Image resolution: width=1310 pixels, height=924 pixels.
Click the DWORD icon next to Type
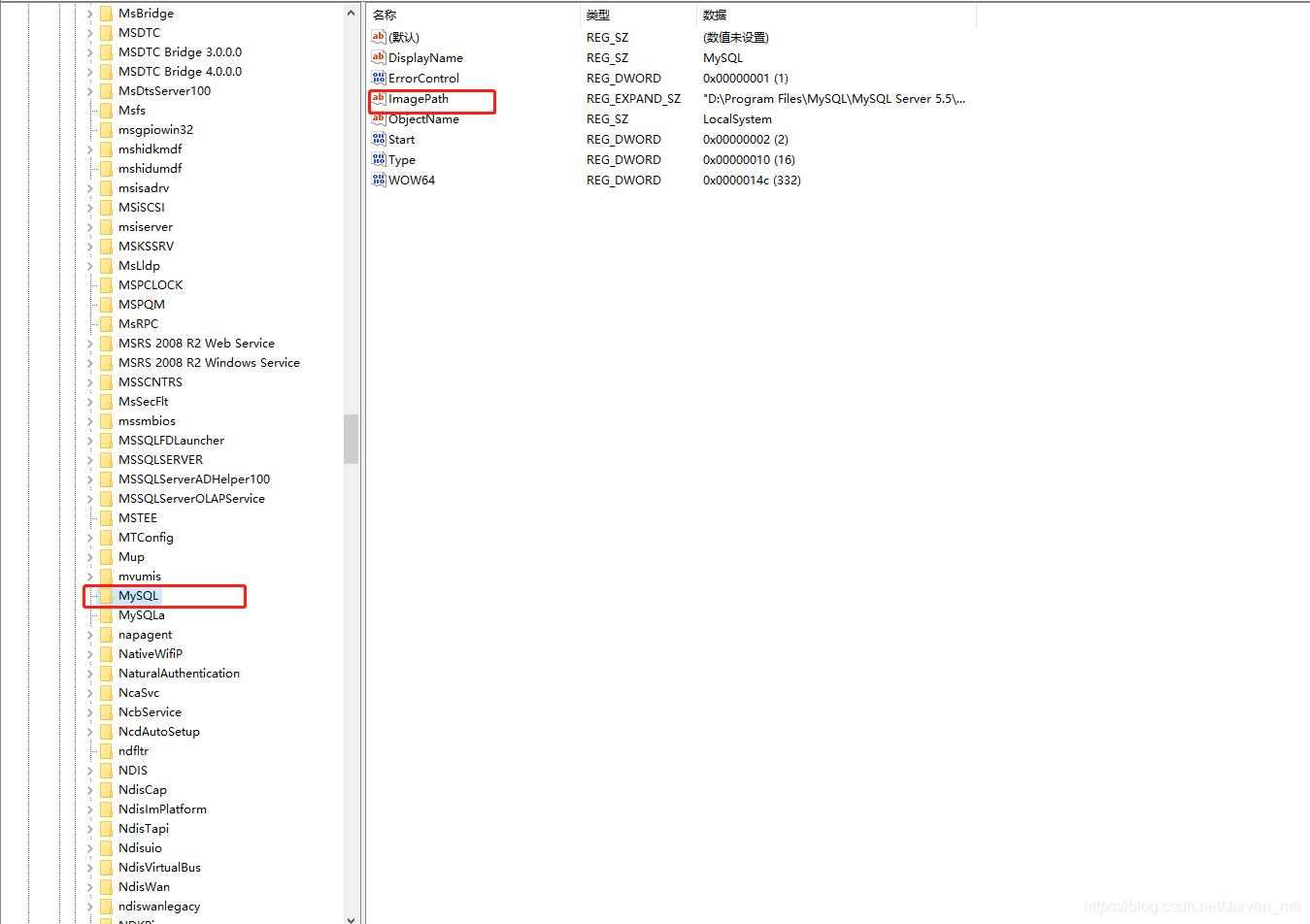coord(378,159)
